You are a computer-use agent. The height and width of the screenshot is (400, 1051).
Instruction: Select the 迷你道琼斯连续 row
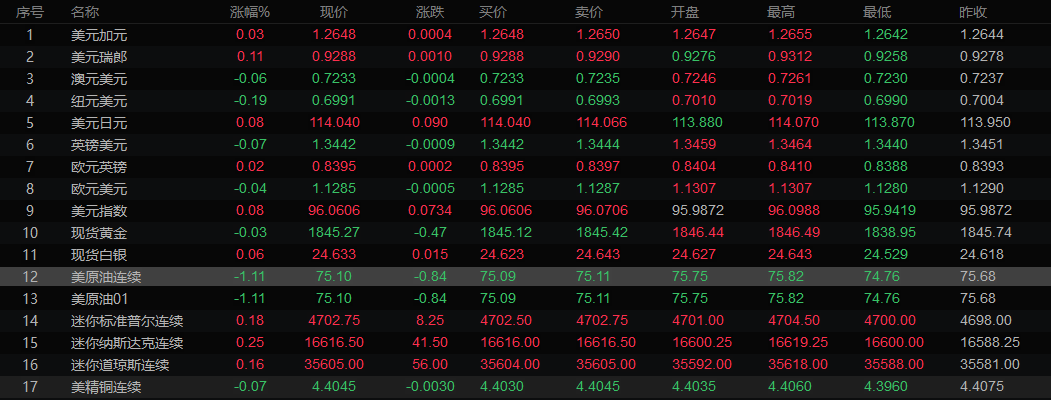pyautogui.click(x=120, y=365)
